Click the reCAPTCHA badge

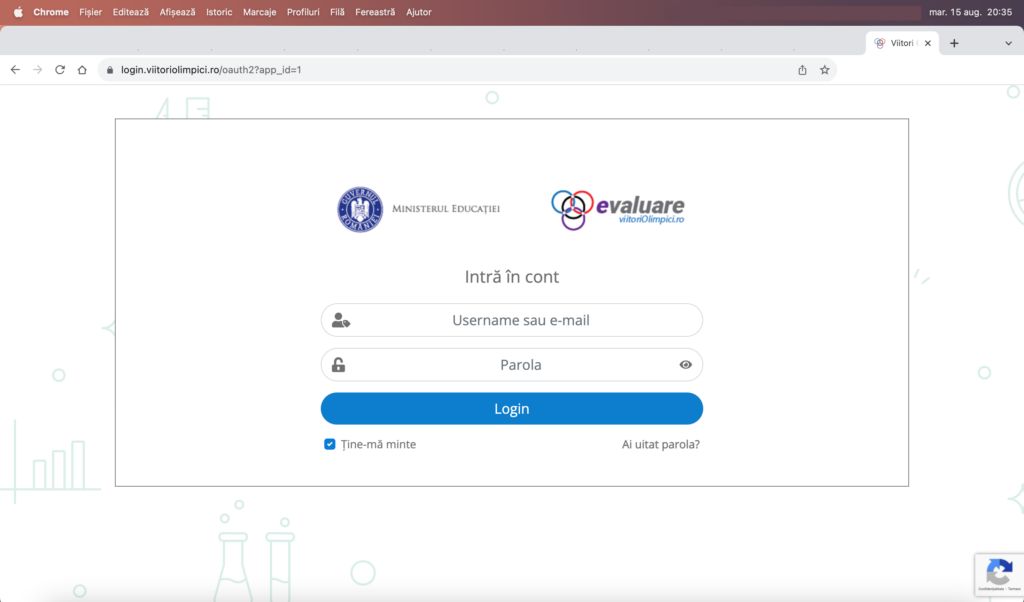pyautogui.click(x=998, y=574)
